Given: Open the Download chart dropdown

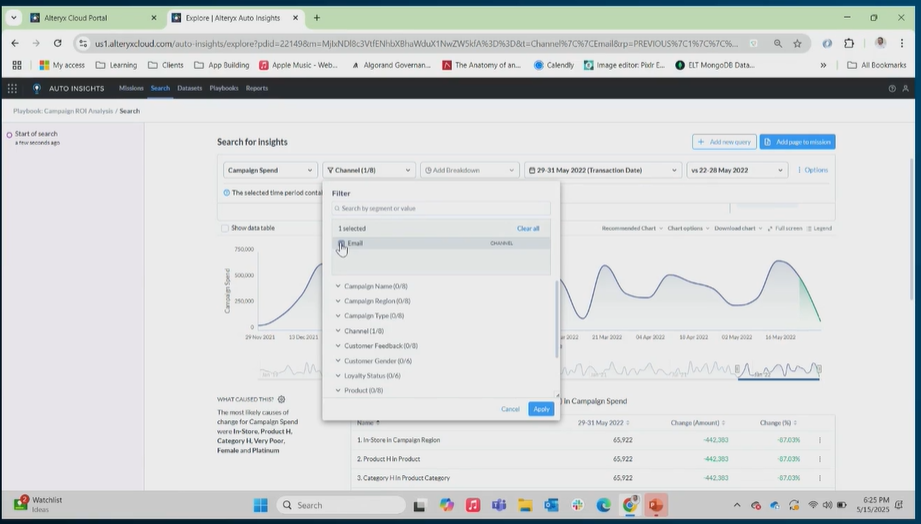Looking at the screenshot, I should [x=738, y=228].
